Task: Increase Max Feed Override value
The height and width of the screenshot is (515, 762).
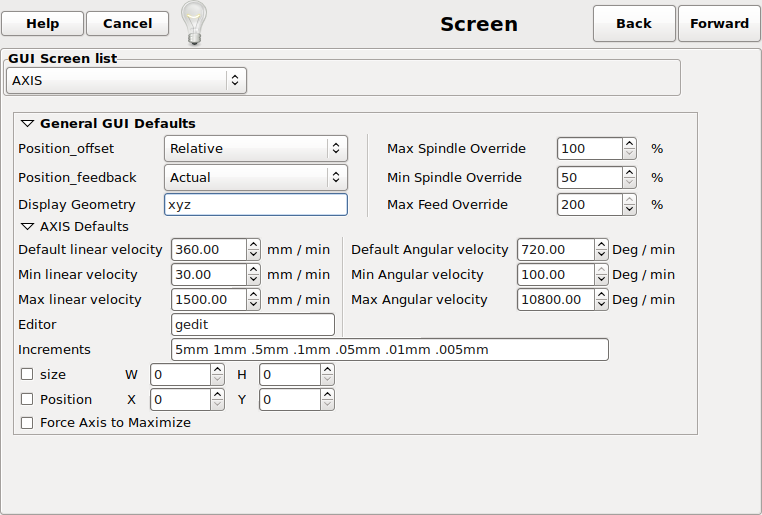Action: tap(629, 200)
